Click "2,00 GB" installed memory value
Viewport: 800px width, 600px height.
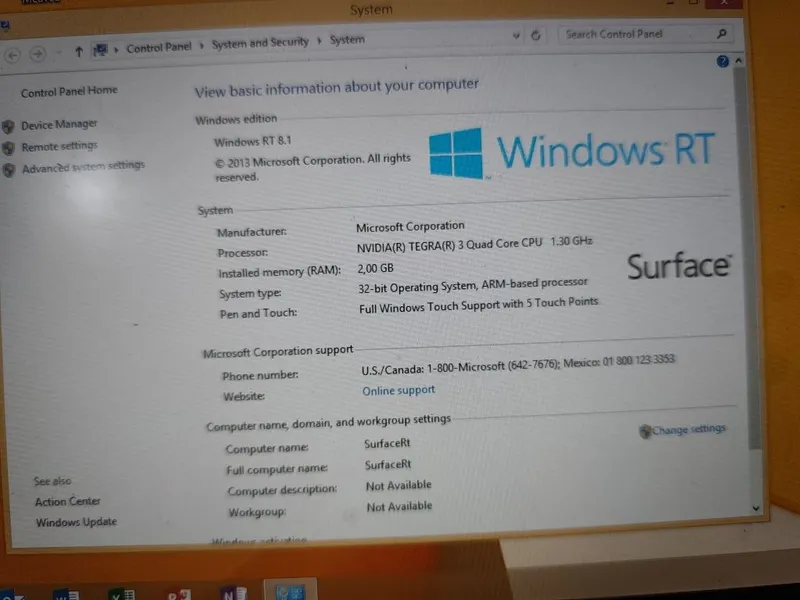376,268
